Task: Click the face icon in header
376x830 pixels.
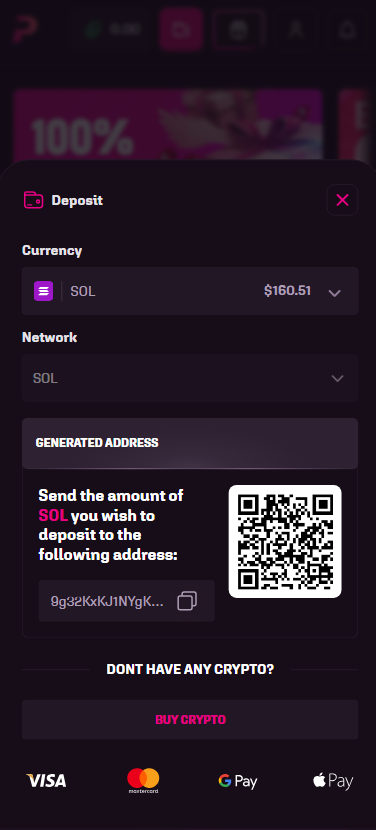Action: point(238,29)
